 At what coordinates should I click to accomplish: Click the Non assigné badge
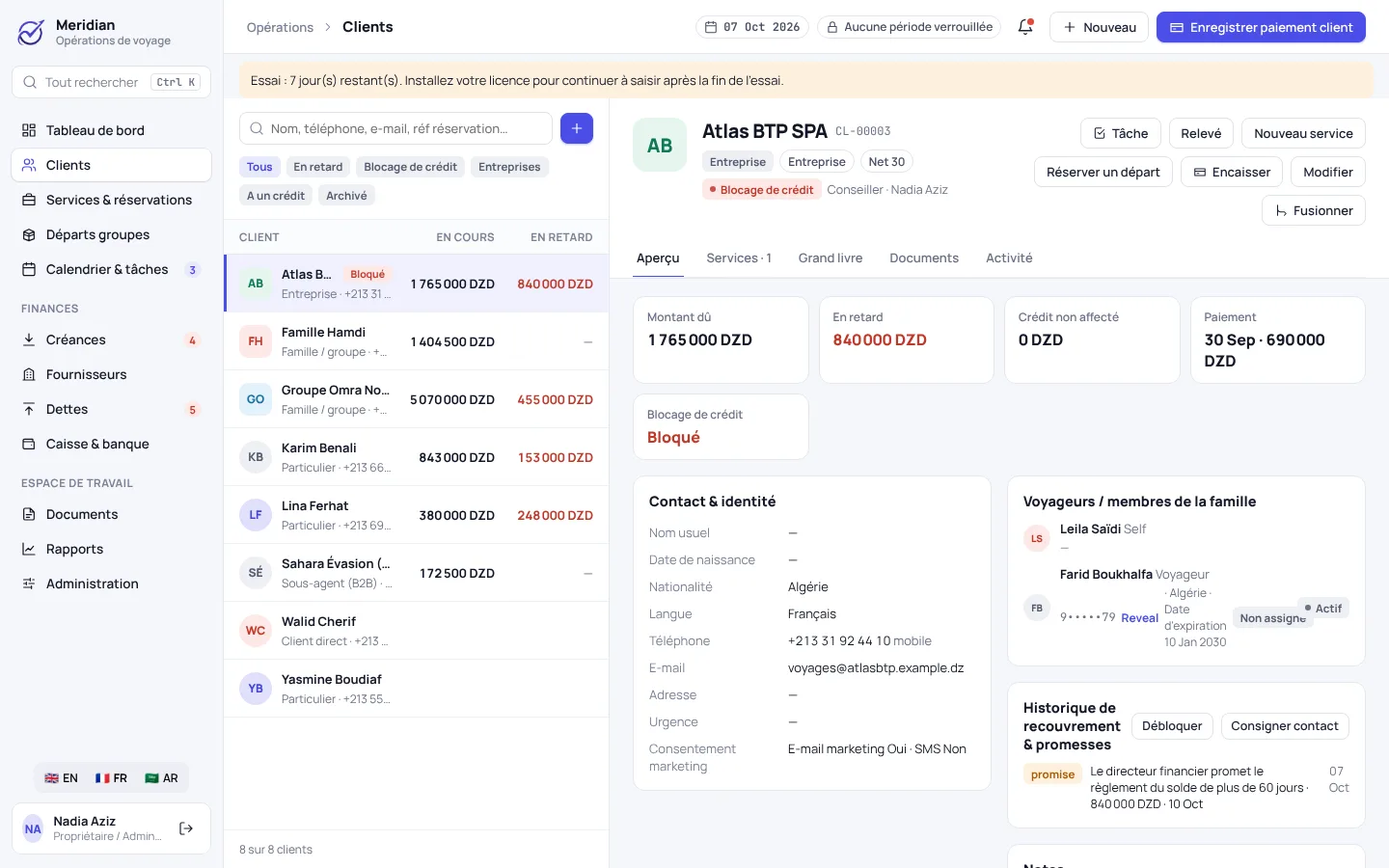1272,618
